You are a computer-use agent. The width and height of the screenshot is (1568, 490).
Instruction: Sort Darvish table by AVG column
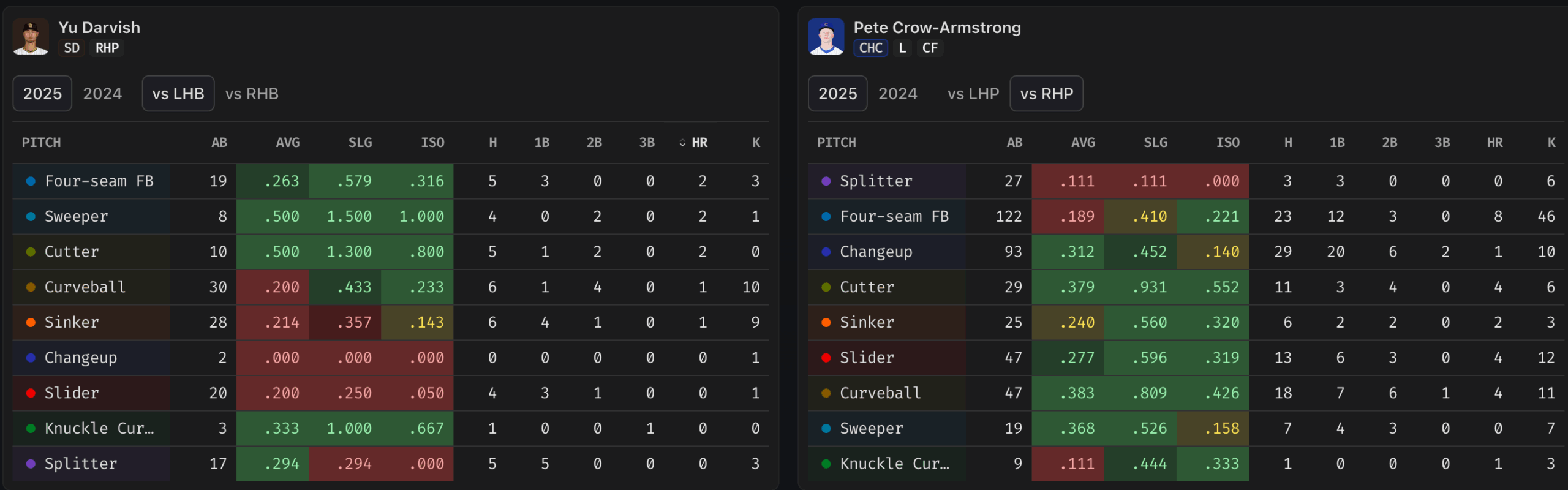click(x=287, y=143)
